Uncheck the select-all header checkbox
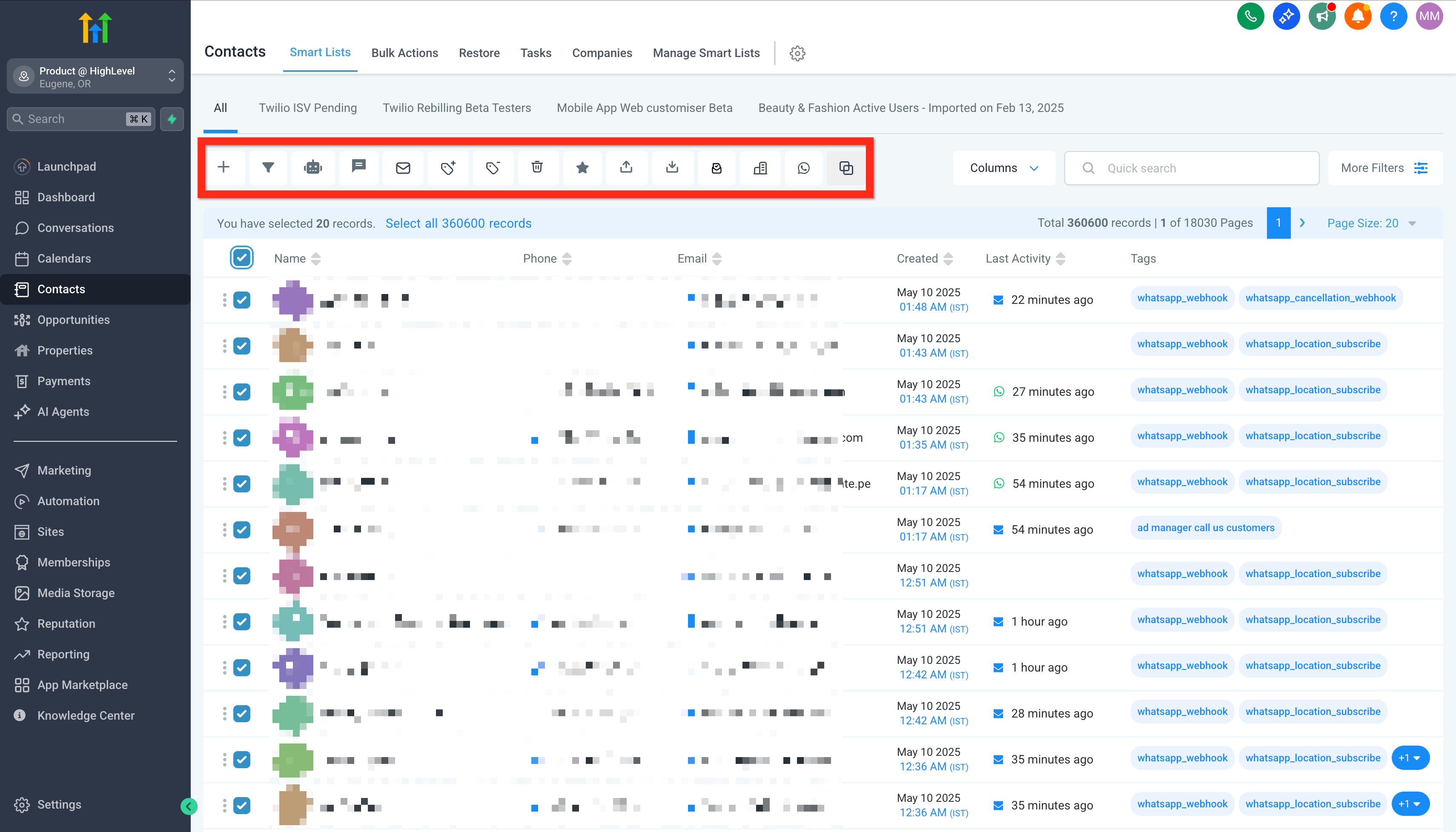 pos(242,258)
